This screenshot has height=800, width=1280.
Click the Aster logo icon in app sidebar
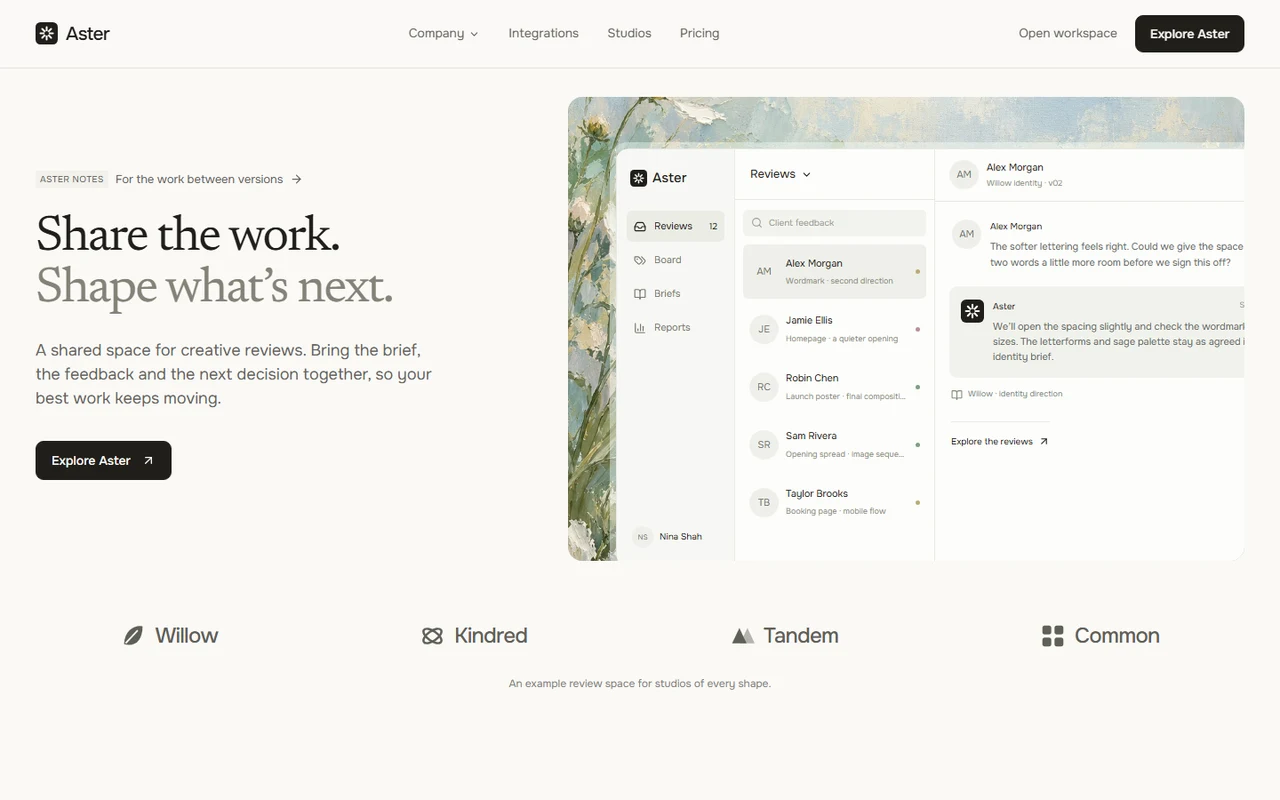638,178
